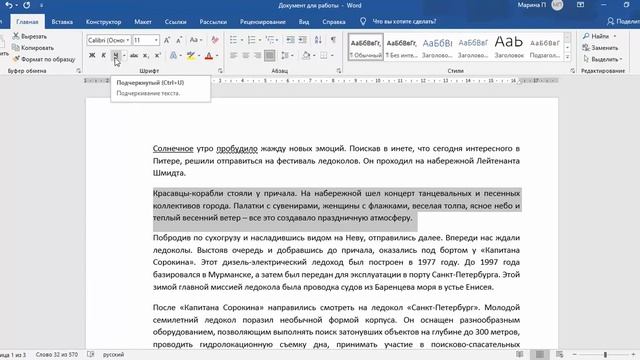The image size is (640, 360).
Task: Center the paragraph text
Action: [x=245, y=56]
